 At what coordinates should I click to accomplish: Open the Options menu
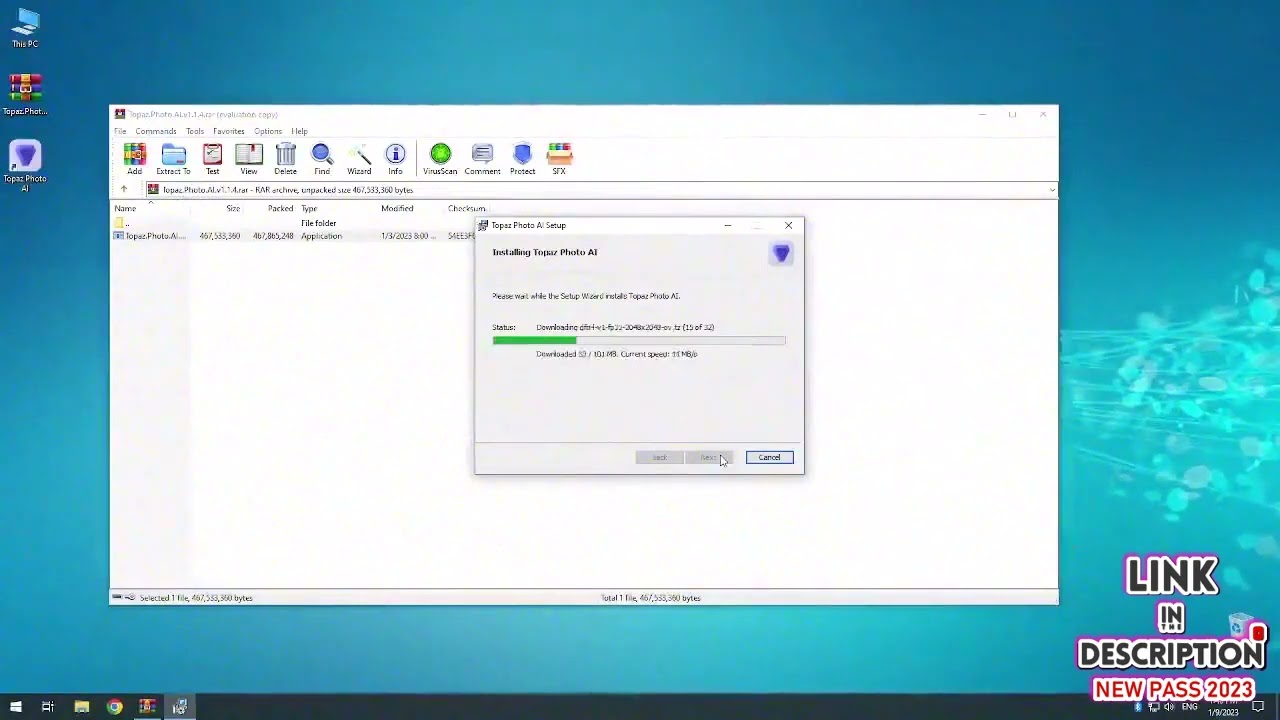point(268,131)
